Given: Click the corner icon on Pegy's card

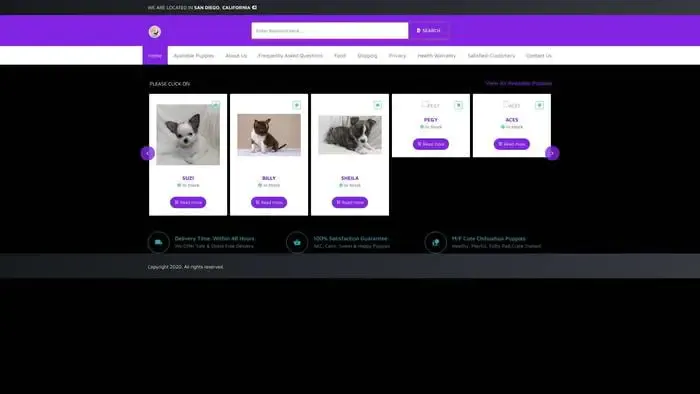Looking at the screenshot, I should (458, 105).
